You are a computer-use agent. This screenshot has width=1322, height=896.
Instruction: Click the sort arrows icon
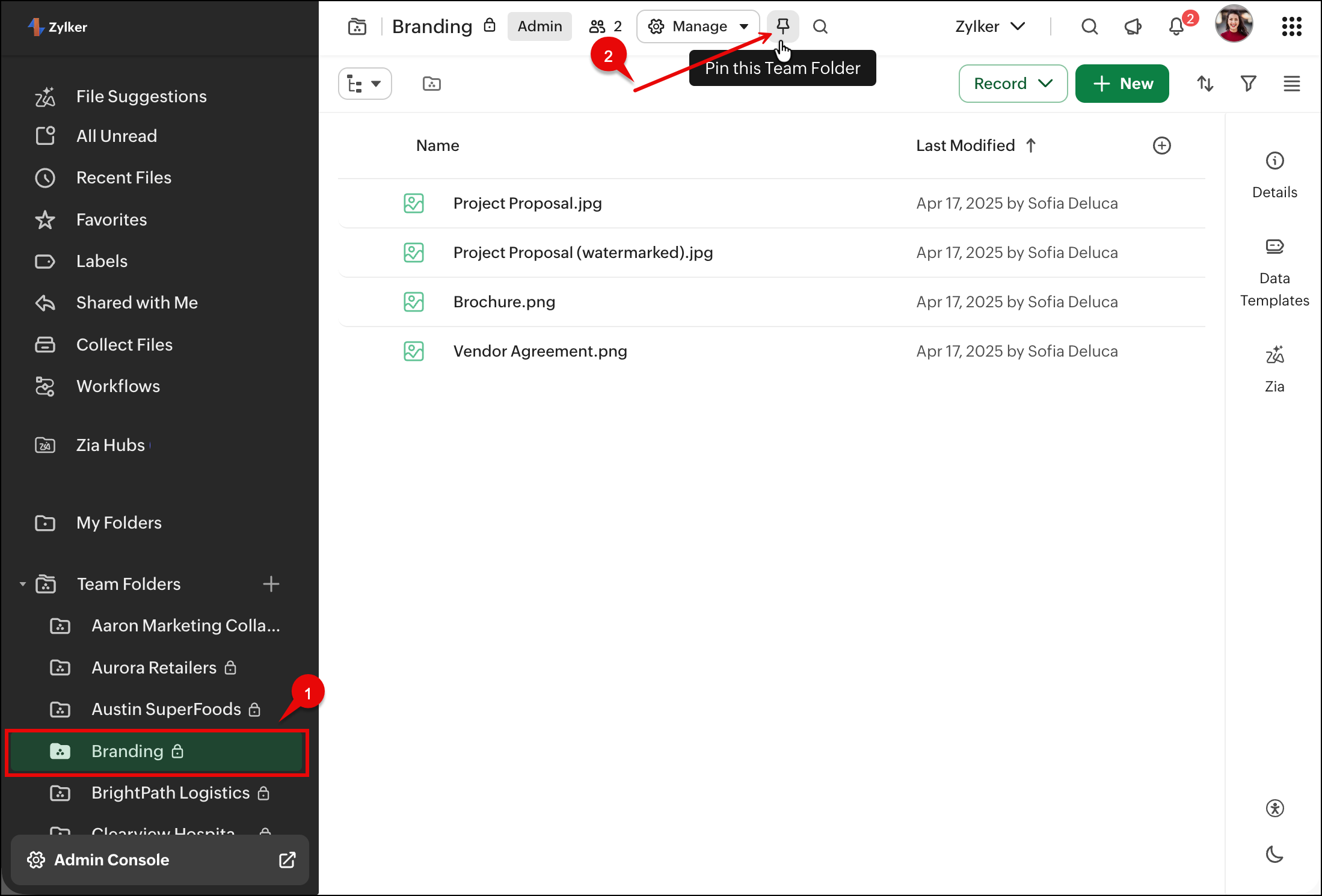click(1205, 84)
